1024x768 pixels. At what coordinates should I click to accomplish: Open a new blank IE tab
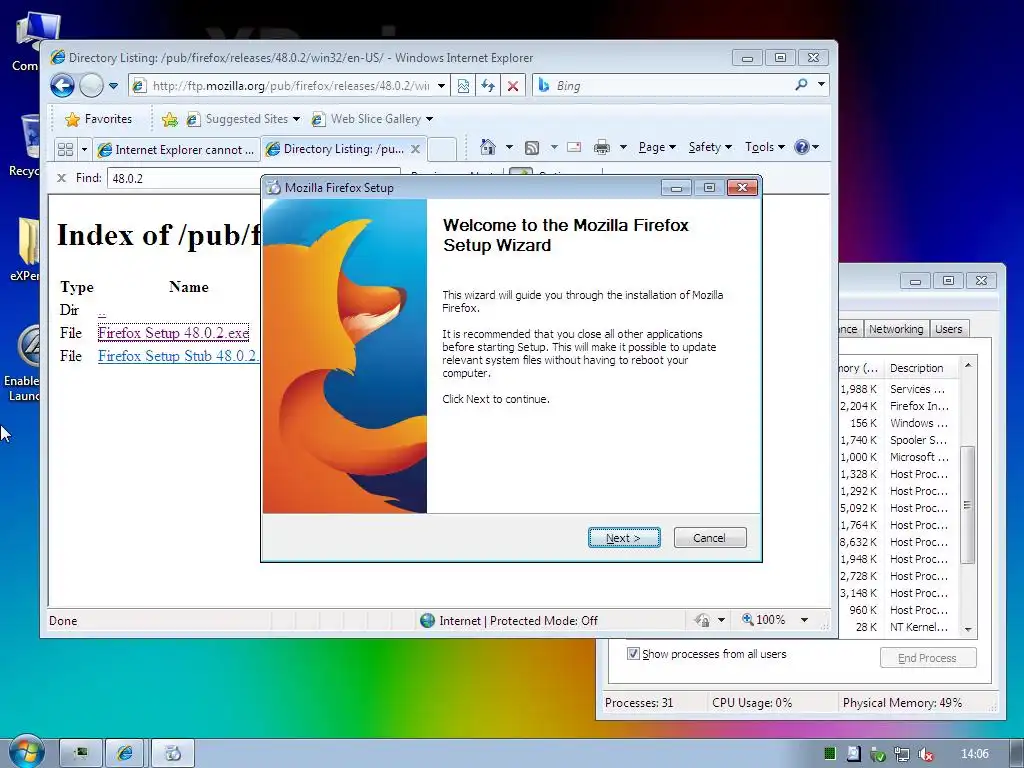(x=442, y=150)
